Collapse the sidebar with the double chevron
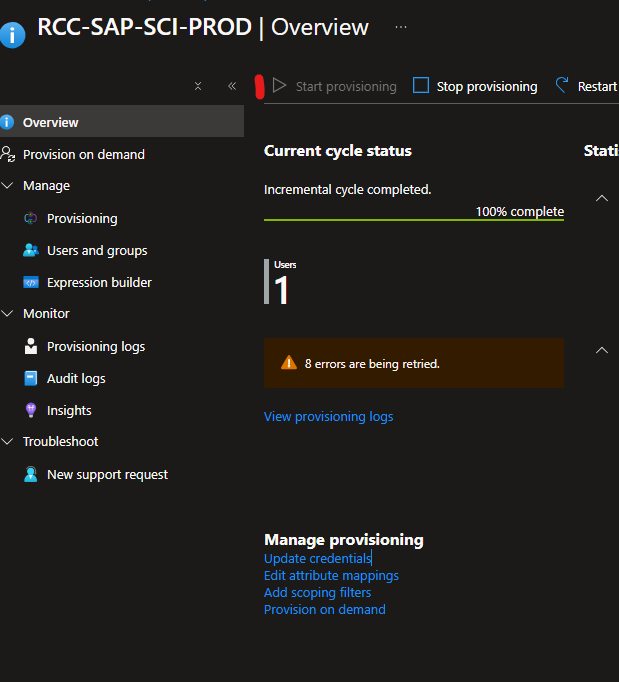The image size is (619, 682). click(x=232, y=86)
